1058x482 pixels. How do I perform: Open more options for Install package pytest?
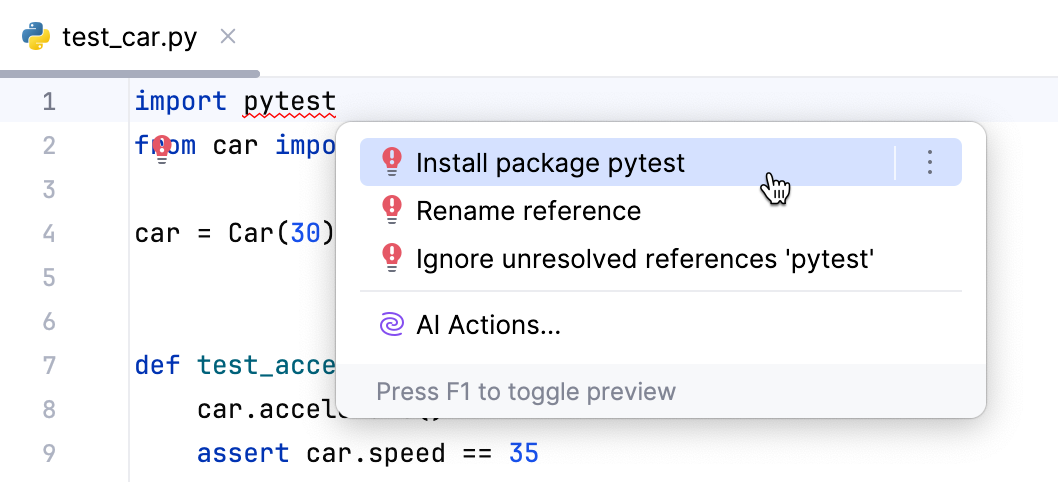[x=930, y=162]
